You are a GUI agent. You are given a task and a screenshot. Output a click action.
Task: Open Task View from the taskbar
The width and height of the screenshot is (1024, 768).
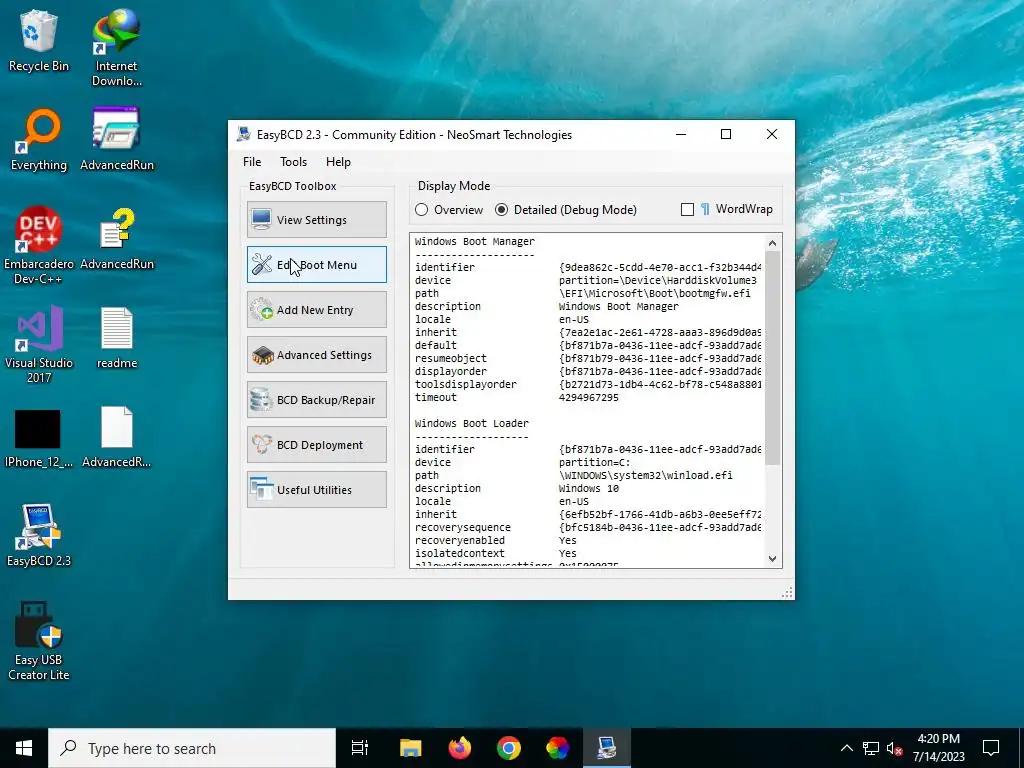point(360,748)
